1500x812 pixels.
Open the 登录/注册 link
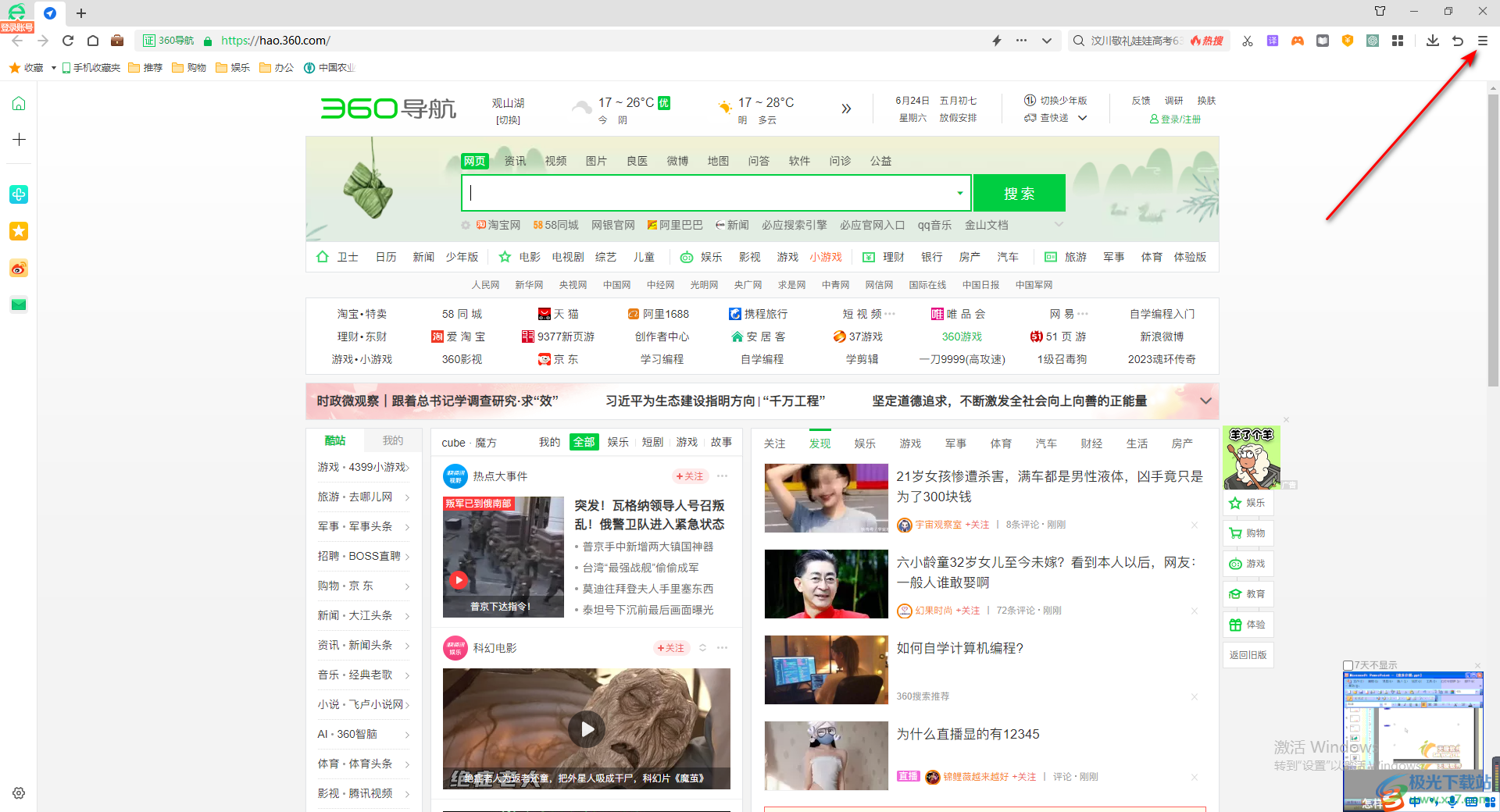coord(1175,119)
